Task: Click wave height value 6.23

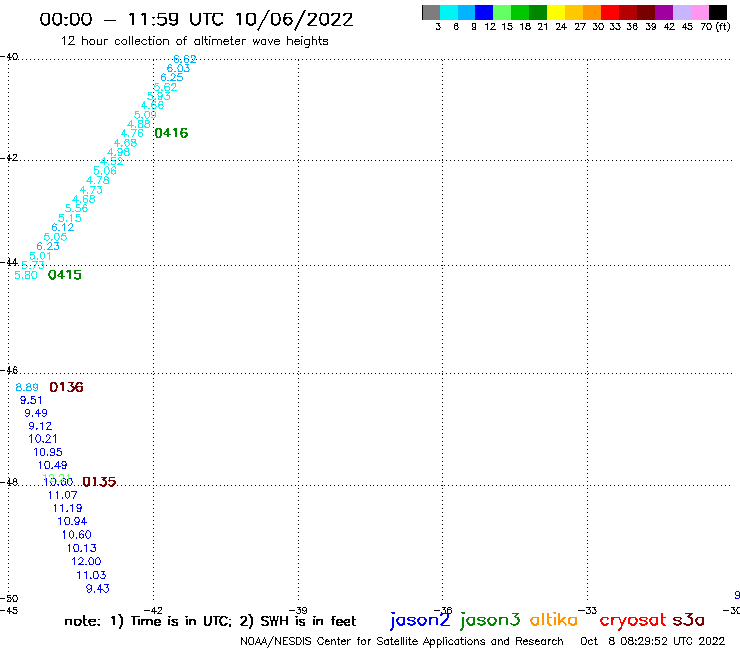Action: pyautogui.click(x=48, y=246)
